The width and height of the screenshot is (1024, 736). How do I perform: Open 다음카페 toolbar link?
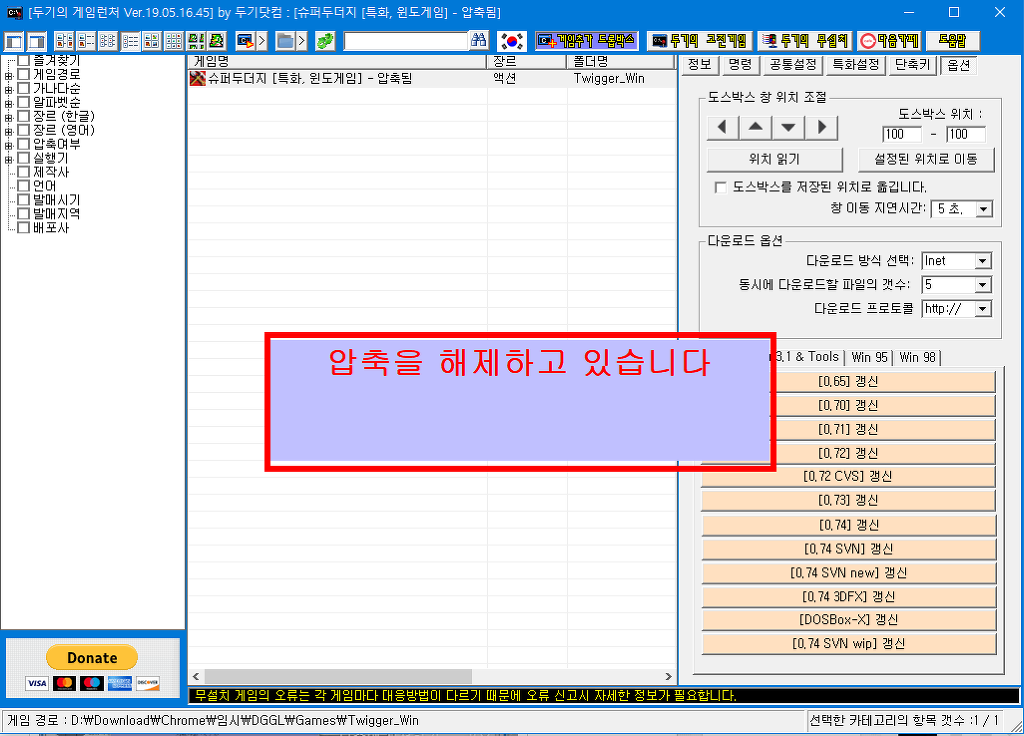[889, 41]
